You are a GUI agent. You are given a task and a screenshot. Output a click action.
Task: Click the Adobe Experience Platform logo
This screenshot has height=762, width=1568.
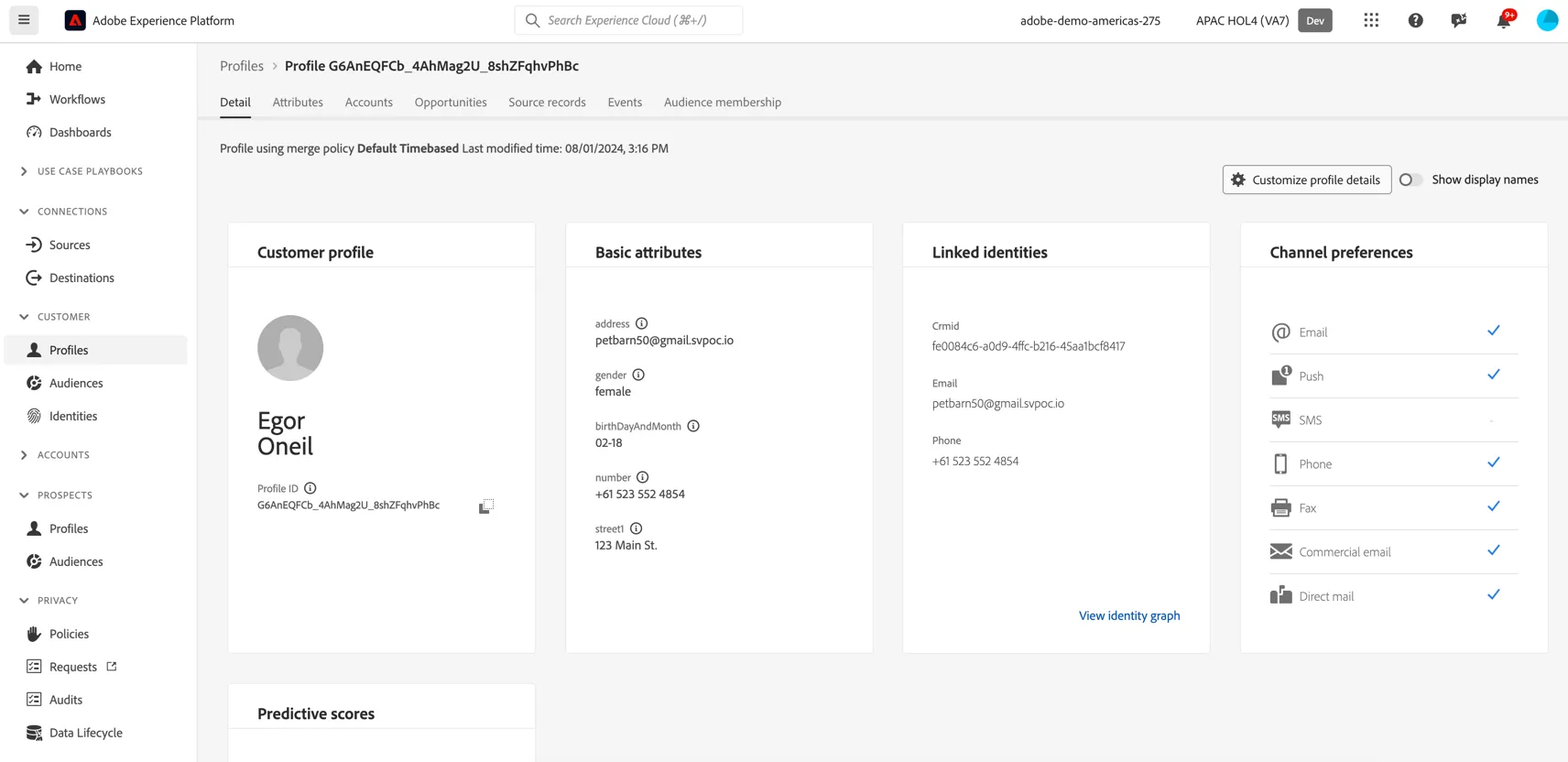[x=75, y=20]
